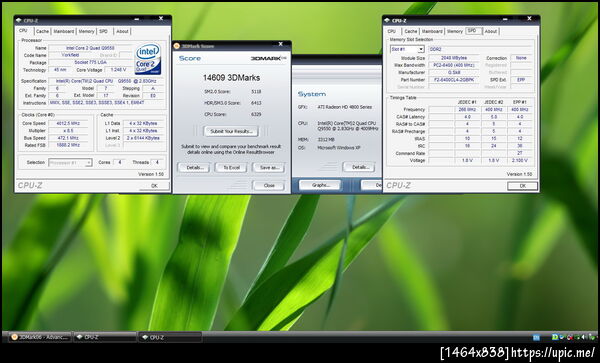Click the Manufacturer value G.Skill
Viewport: 600px width, 363px height.
453,73
